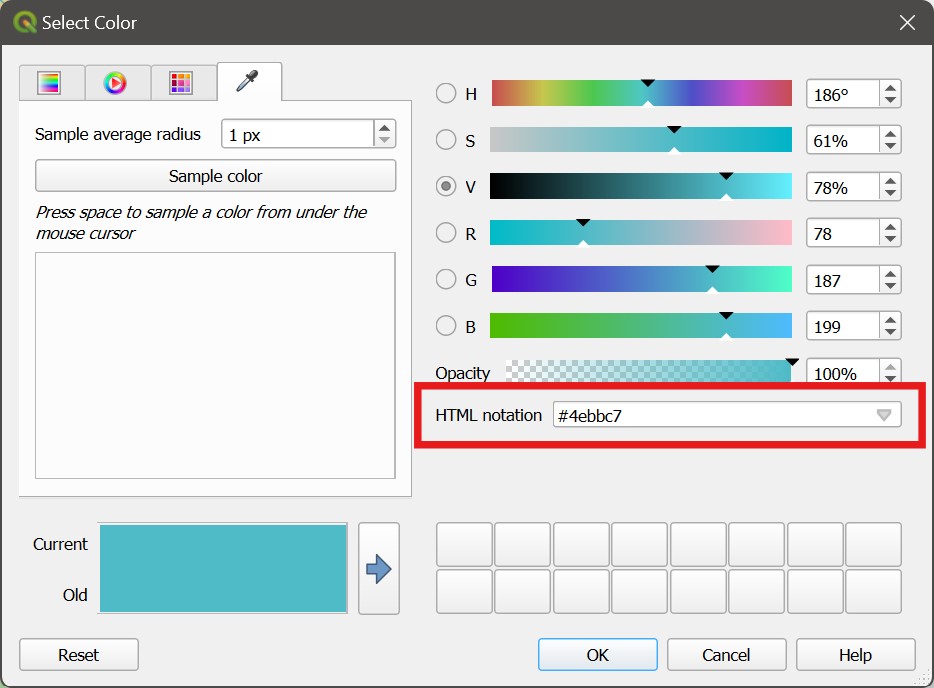The width and height of the screenshot is (934, 688).
Task: Increase the blue value with up arrow
Action: point(890,320)
